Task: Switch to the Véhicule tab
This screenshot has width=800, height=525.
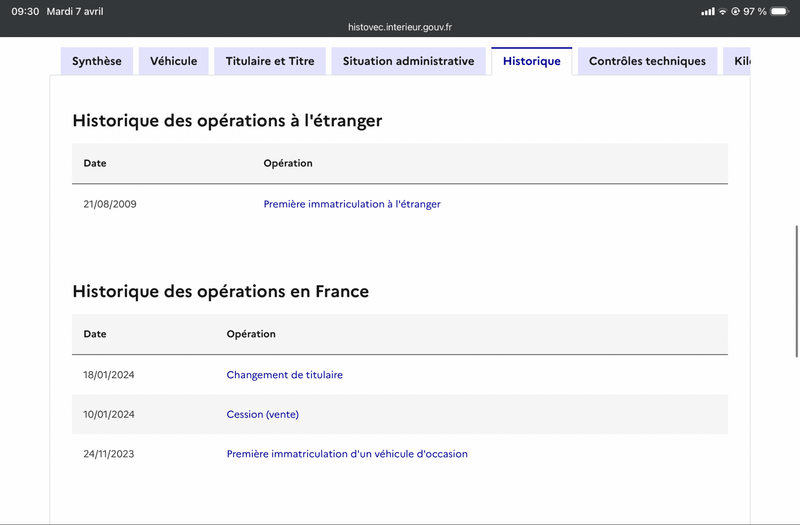Action: pyautogui.click(x=173, y=61)
